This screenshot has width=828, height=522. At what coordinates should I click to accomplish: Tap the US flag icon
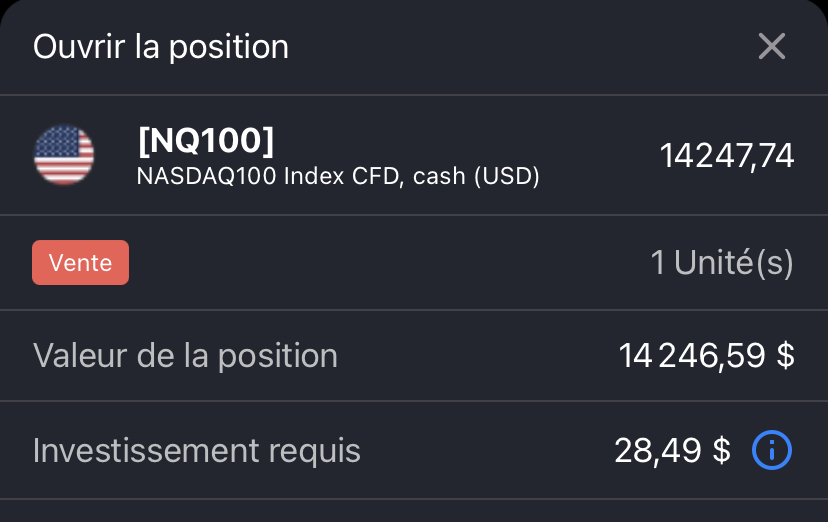[64, 155]
